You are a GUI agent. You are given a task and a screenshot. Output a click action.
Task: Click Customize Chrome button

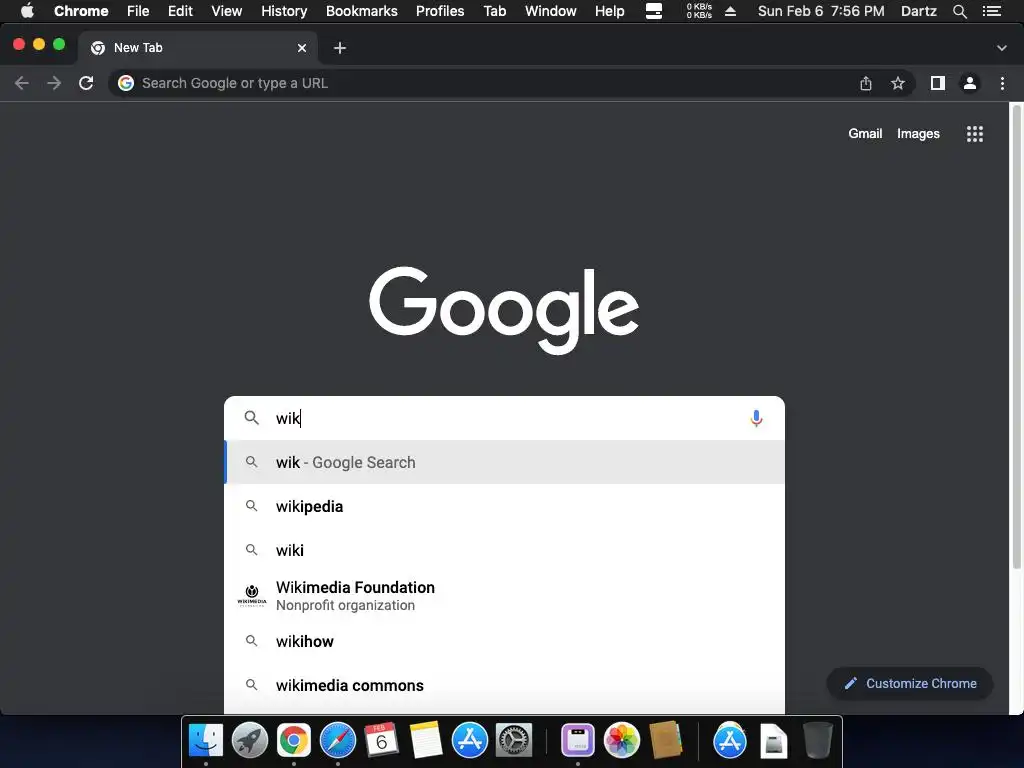click(910, 684)
